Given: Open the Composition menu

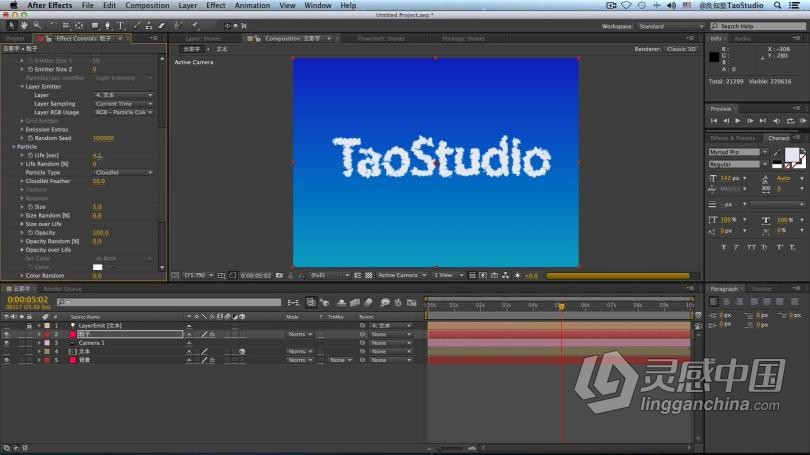Looking at the screenshot, I should click(147, 5).
